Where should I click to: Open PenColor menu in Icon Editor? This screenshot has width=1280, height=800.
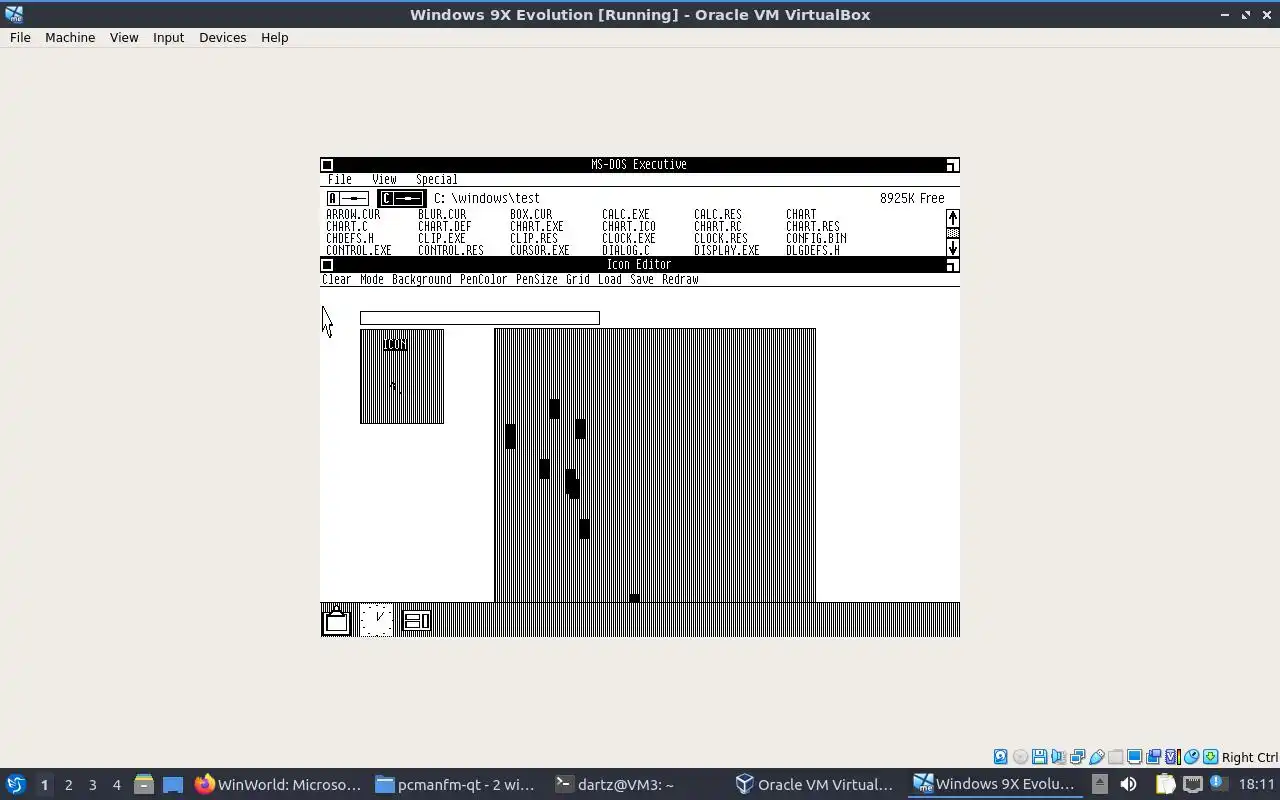point(483,280)
